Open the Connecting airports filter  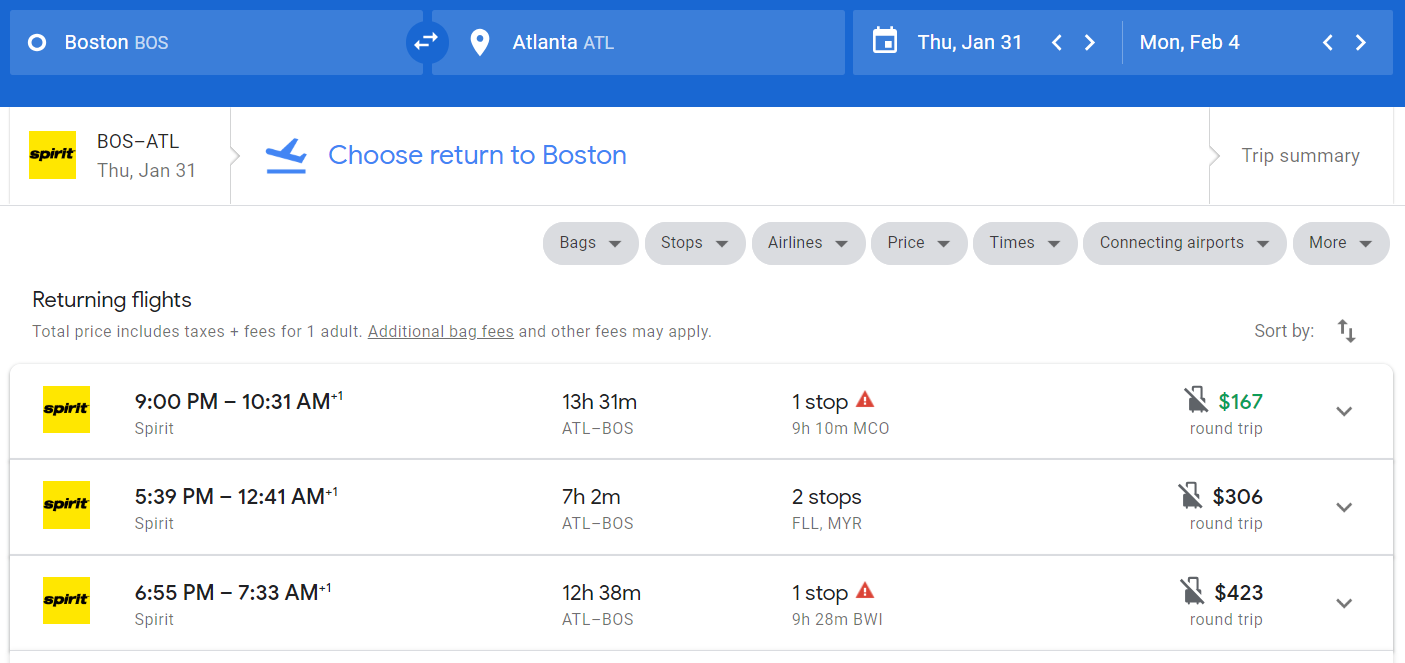[1184, 243]
